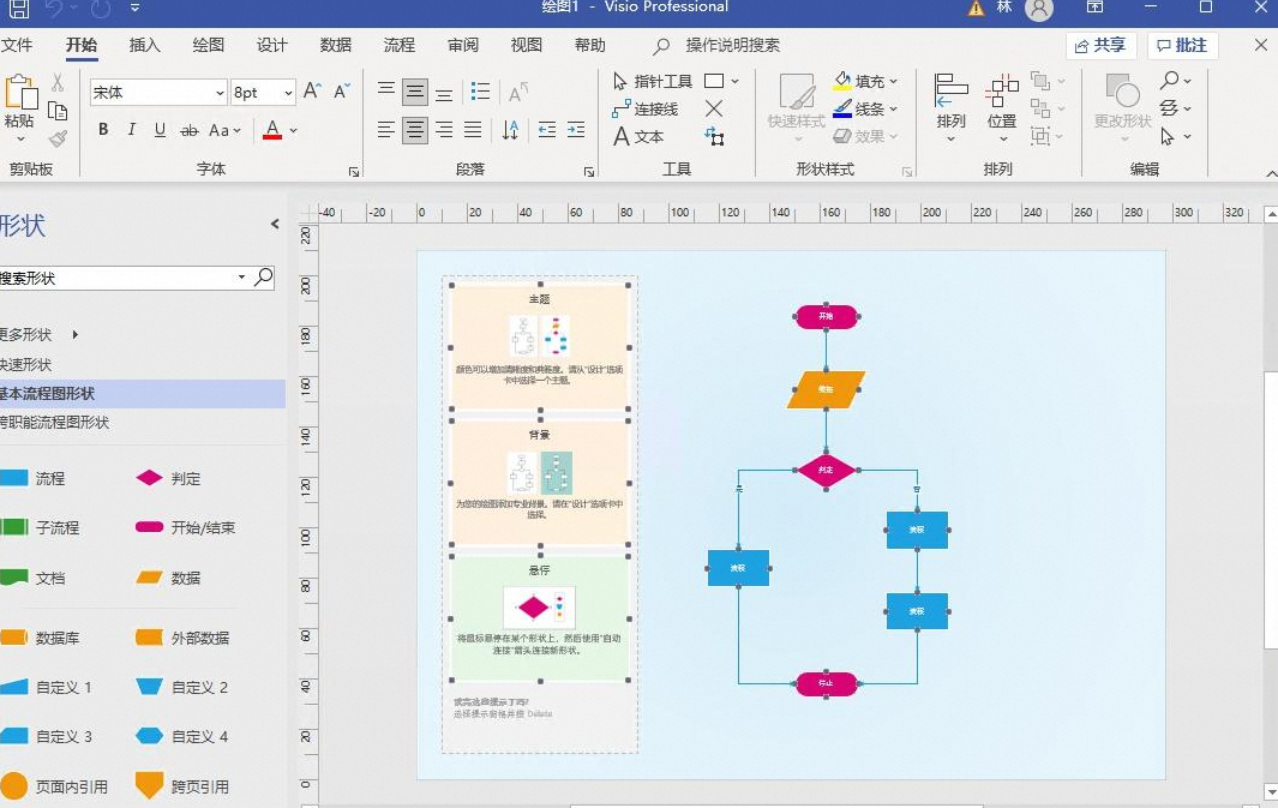This screenshot has height=808, width=1278.
Task: Open the font size 8pt dropdown
Action: pos(289,93)
